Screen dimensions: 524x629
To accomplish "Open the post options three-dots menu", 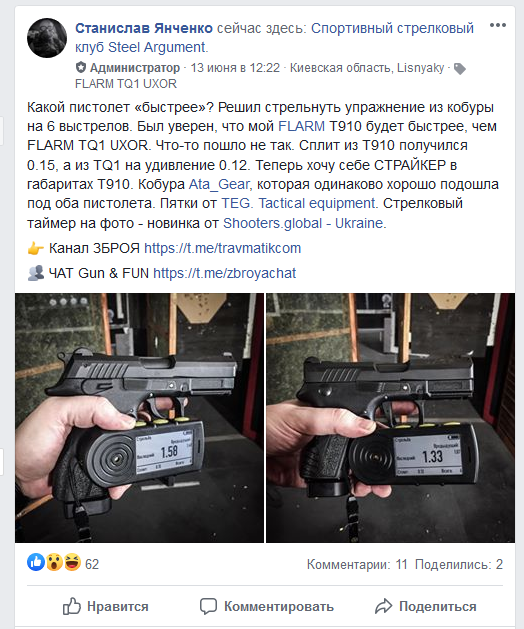I will coord(498,25).
